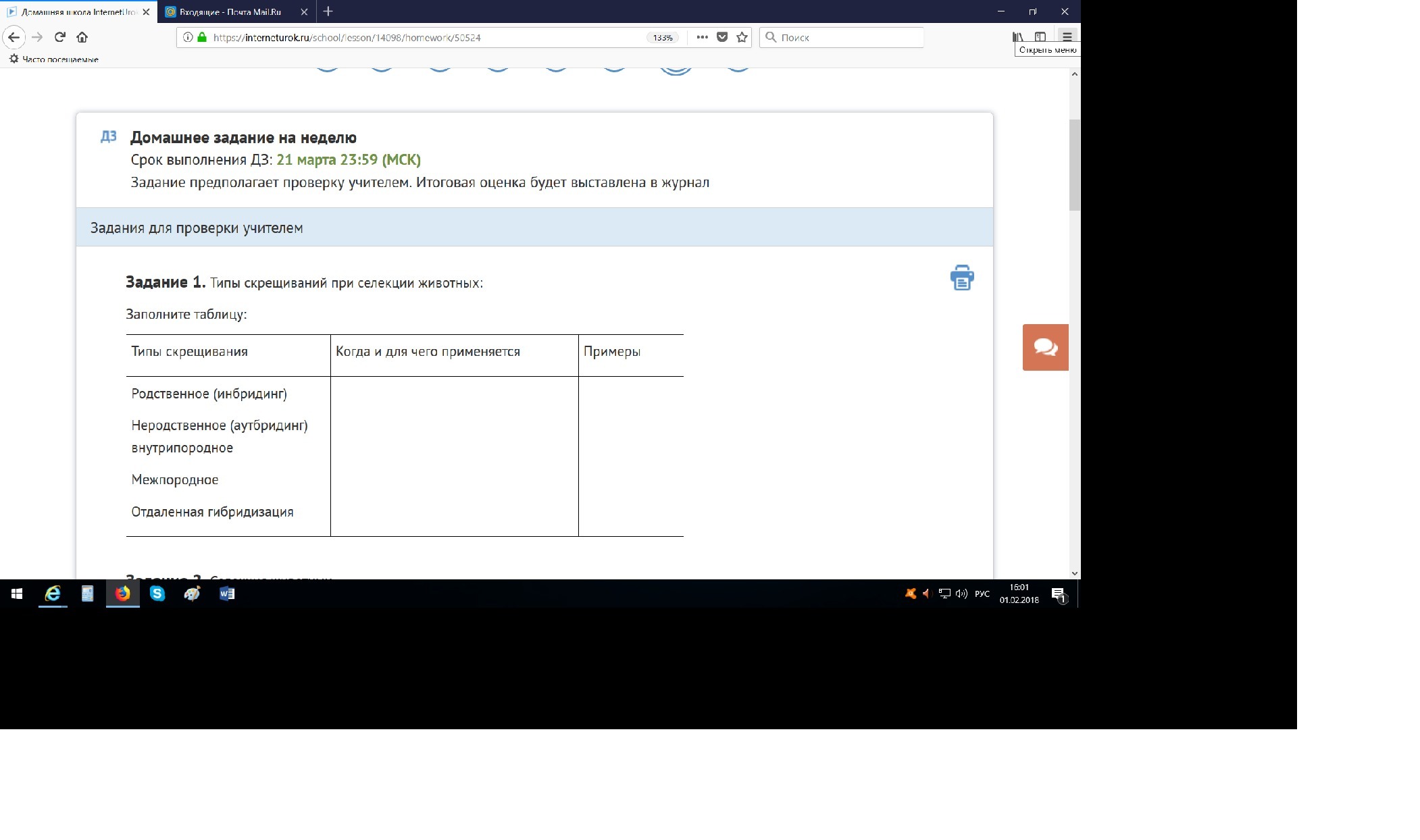Show site information icon in address bar

coord(188,37)
